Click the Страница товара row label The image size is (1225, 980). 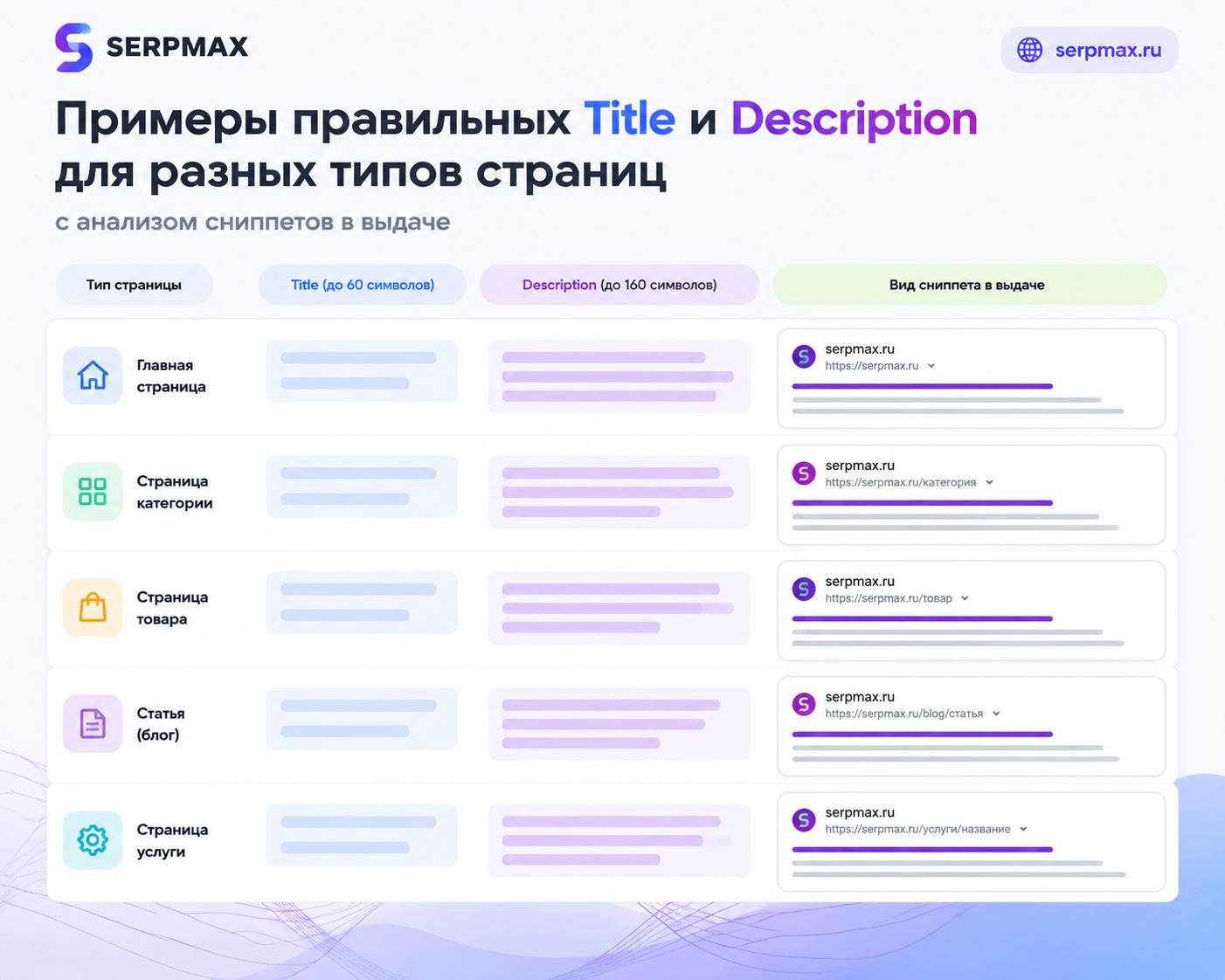(172, 608)
